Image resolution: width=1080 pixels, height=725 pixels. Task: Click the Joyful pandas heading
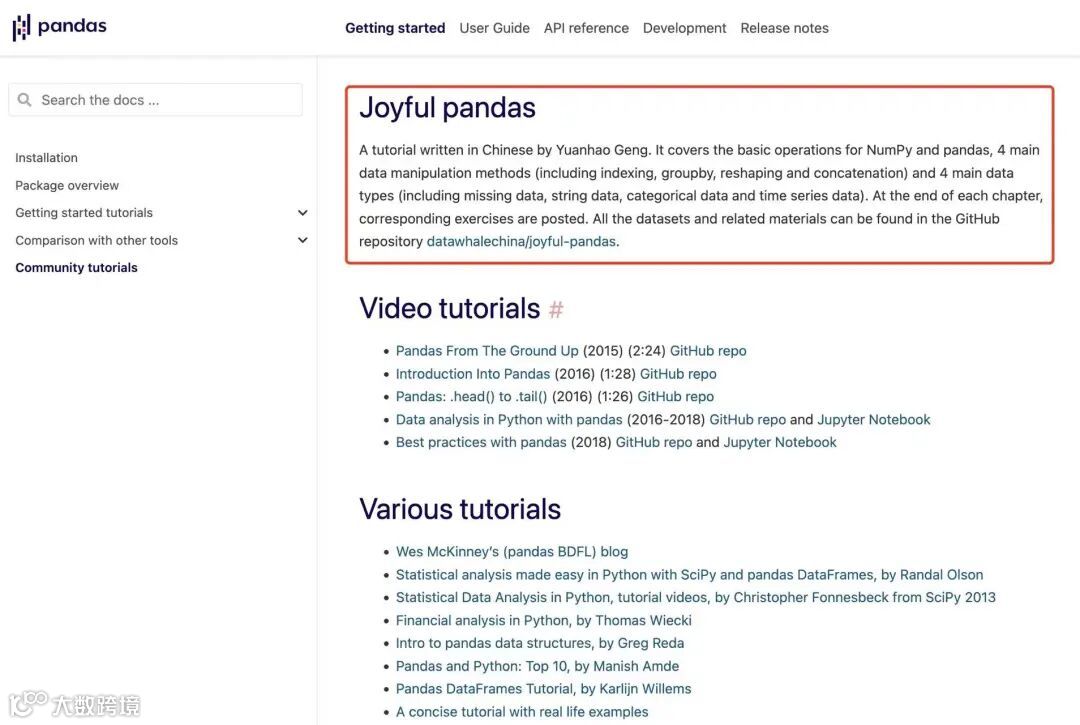point(447,108)
